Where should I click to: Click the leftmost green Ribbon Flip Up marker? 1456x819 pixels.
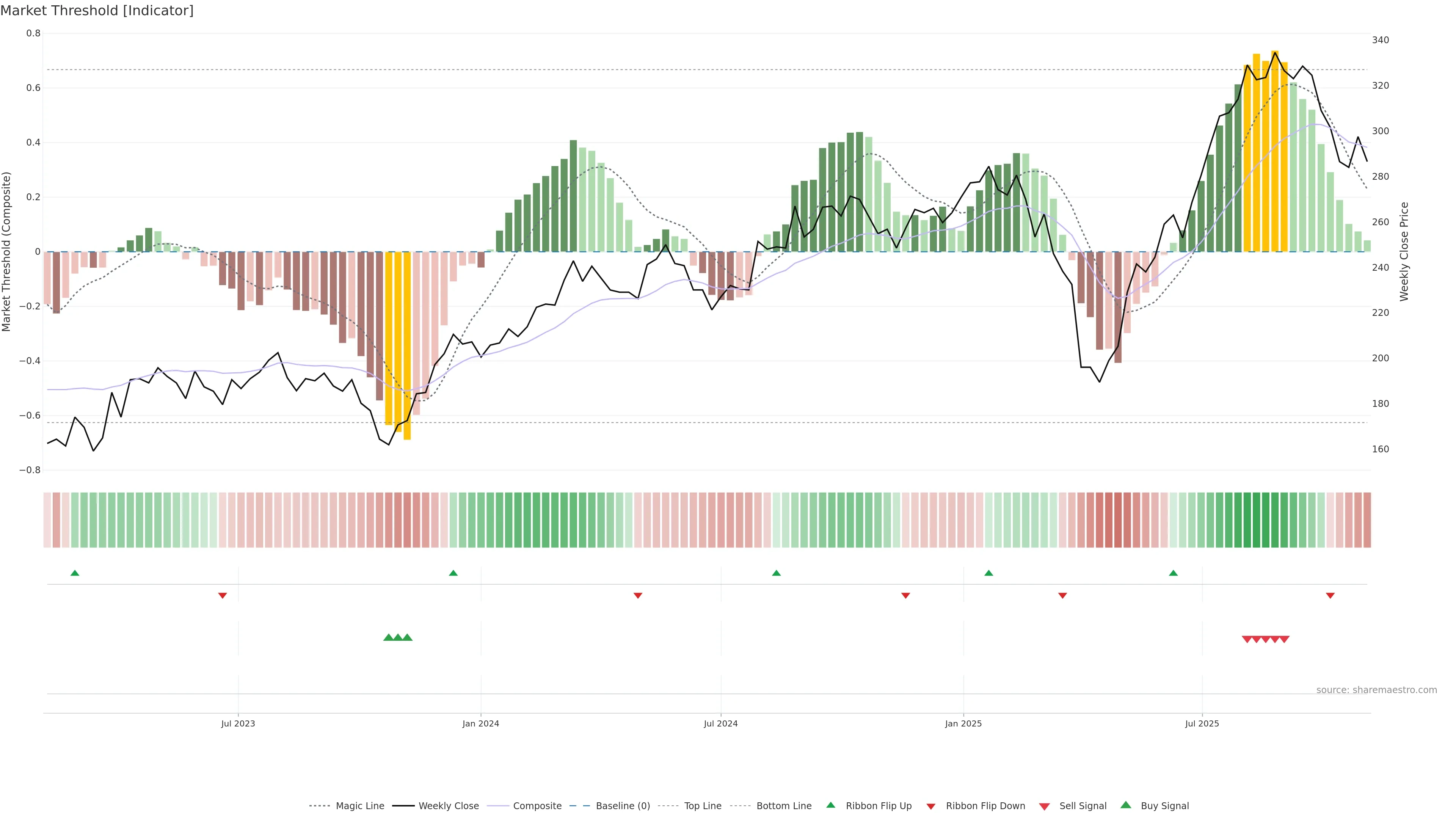tap(75, 573)
